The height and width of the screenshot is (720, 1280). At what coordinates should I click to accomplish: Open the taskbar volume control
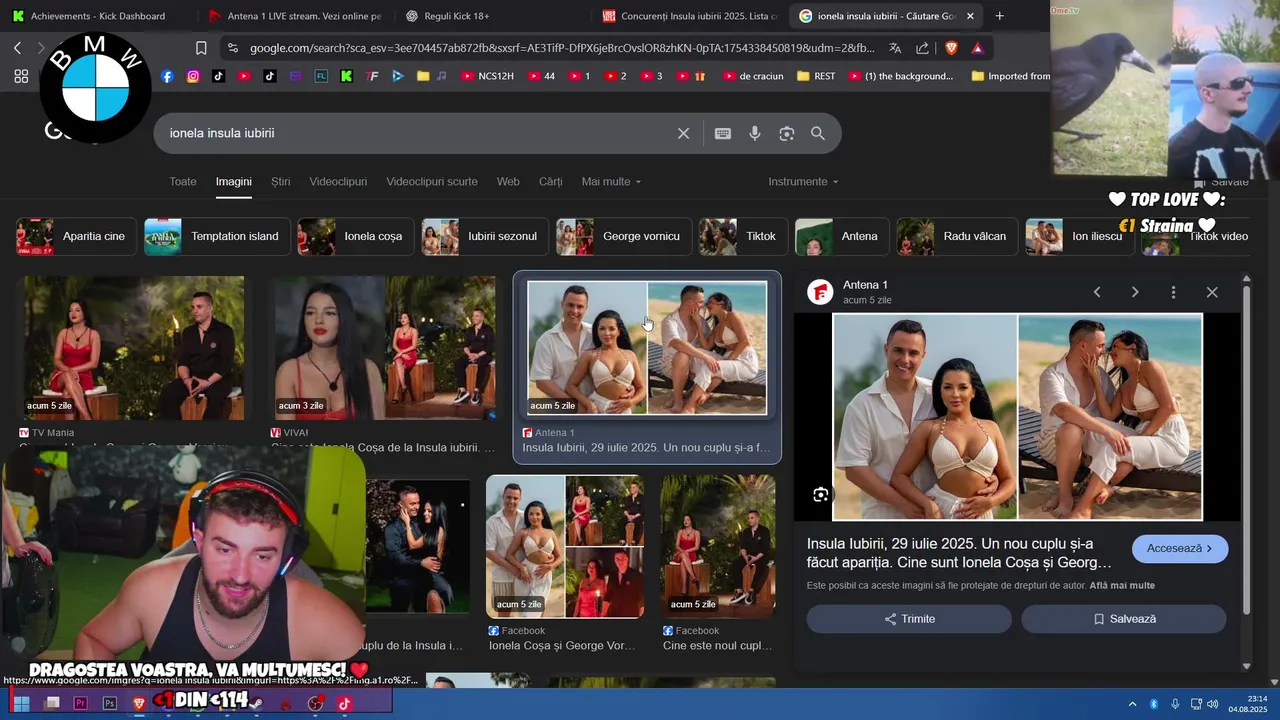point(1214,704)
